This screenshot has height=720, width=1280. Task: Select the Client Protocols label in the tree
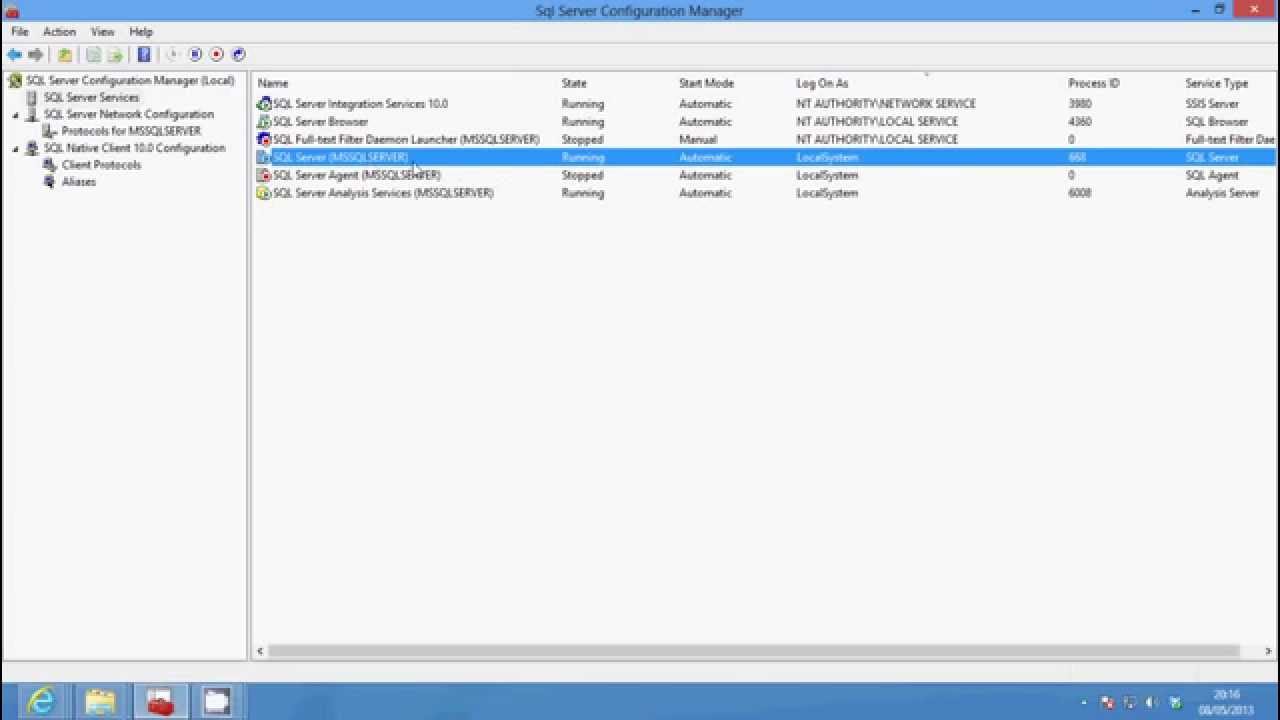[x=101, y=165]
